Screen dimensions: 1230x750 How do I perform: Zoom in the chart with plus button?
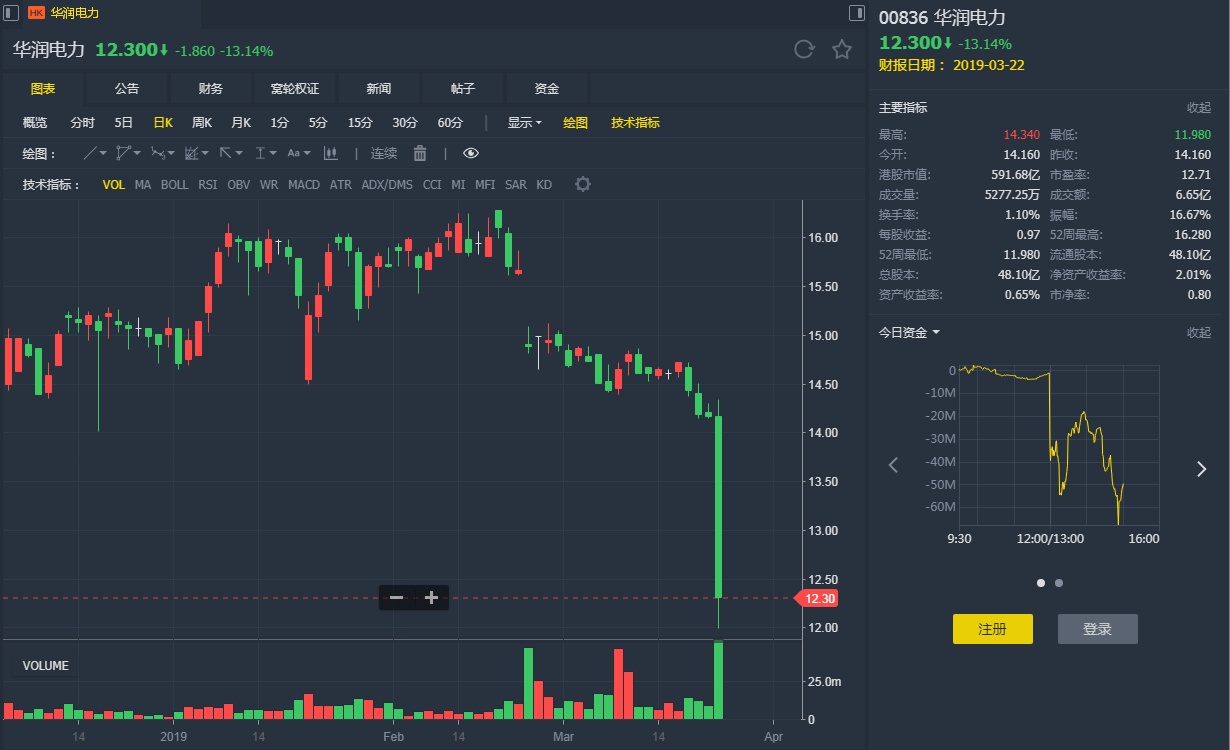tap(432, 598)
